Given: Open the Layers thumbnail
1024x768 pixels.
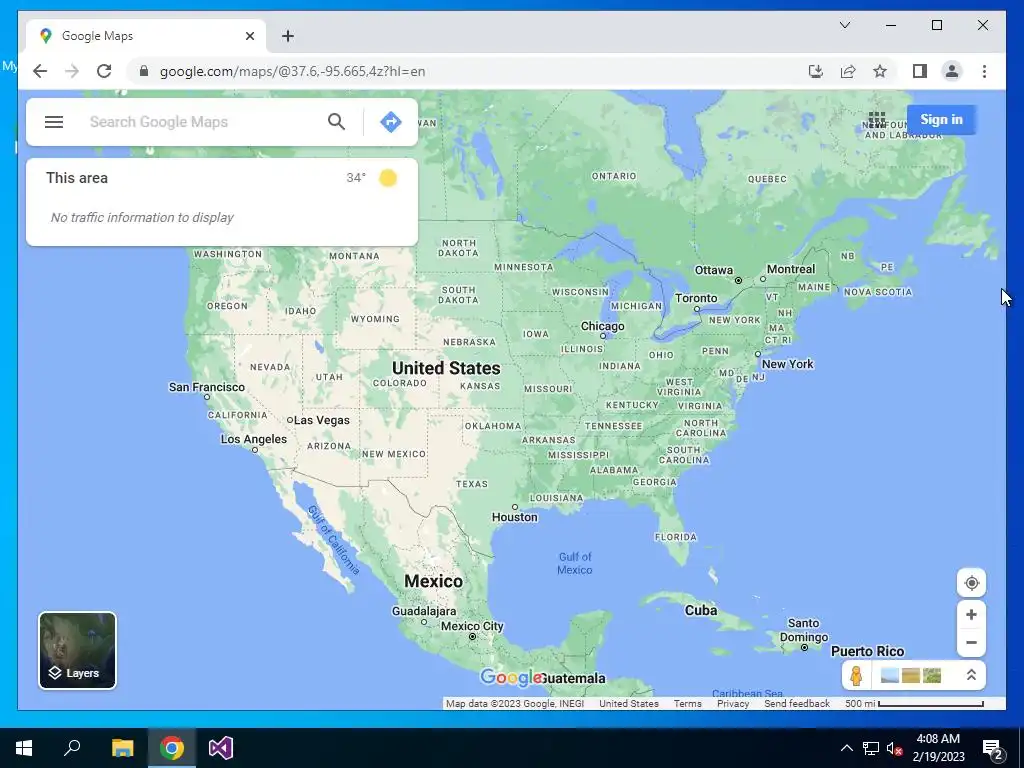Looking at the screenshot, I should click(x=78, y=650).
